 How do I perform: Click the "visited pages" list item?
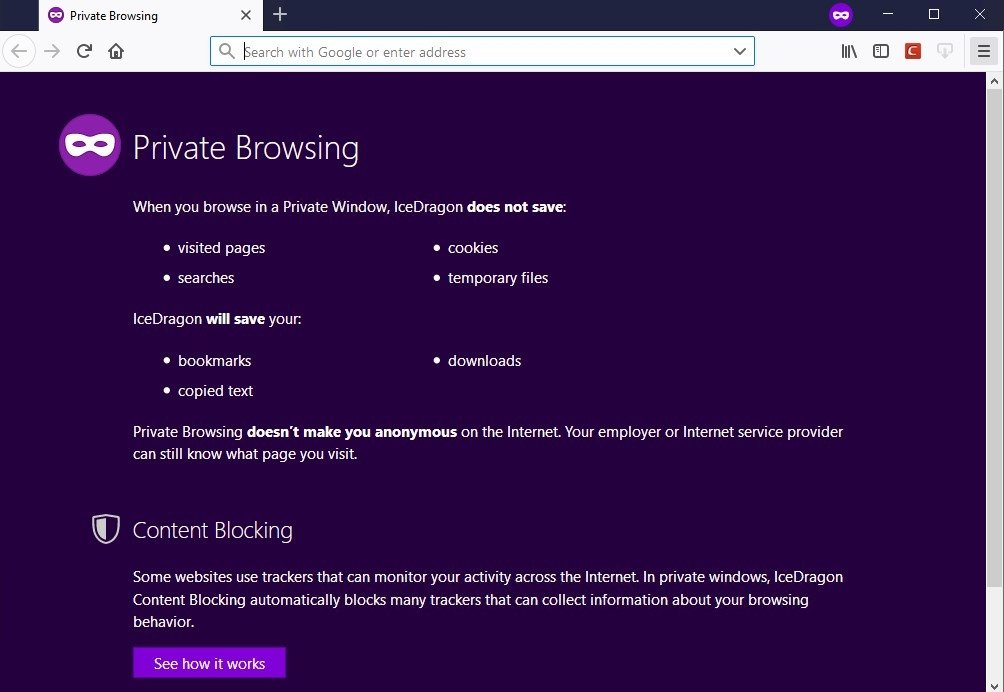click(x=222, y=248)
